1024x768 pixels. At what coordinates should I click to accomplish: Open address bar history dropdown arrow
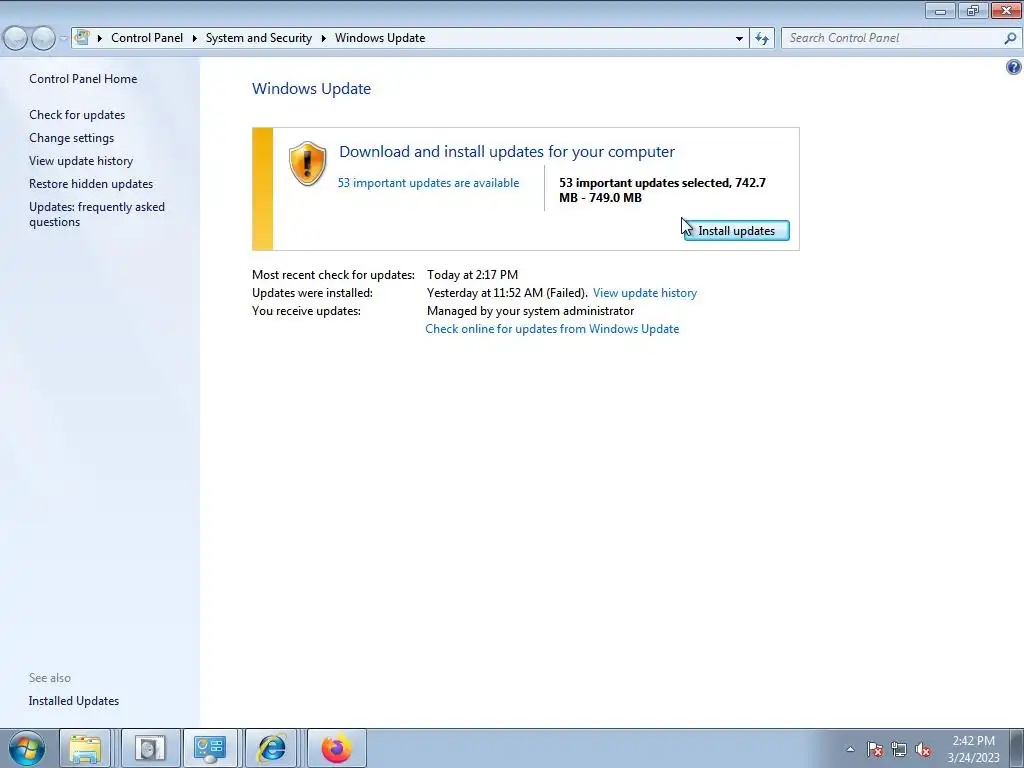point(739,39)
